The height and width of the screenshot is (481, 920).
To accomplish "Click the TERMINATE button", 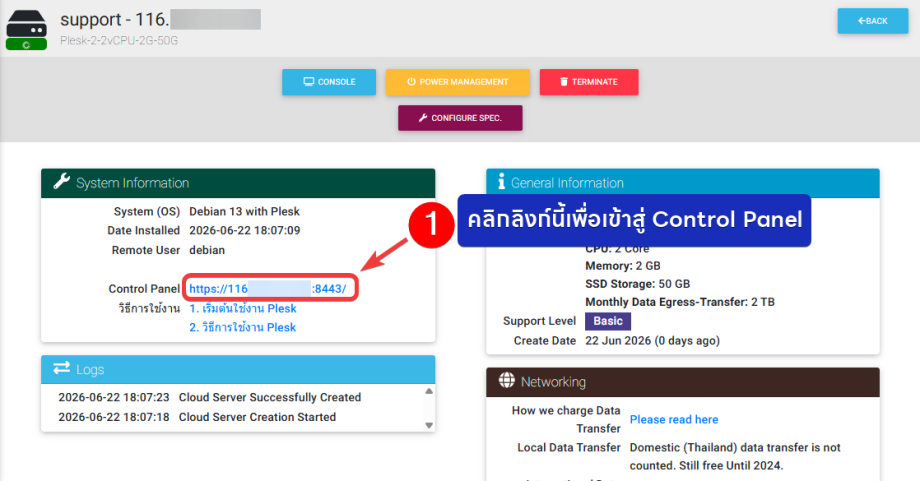I will coord(588,82).
